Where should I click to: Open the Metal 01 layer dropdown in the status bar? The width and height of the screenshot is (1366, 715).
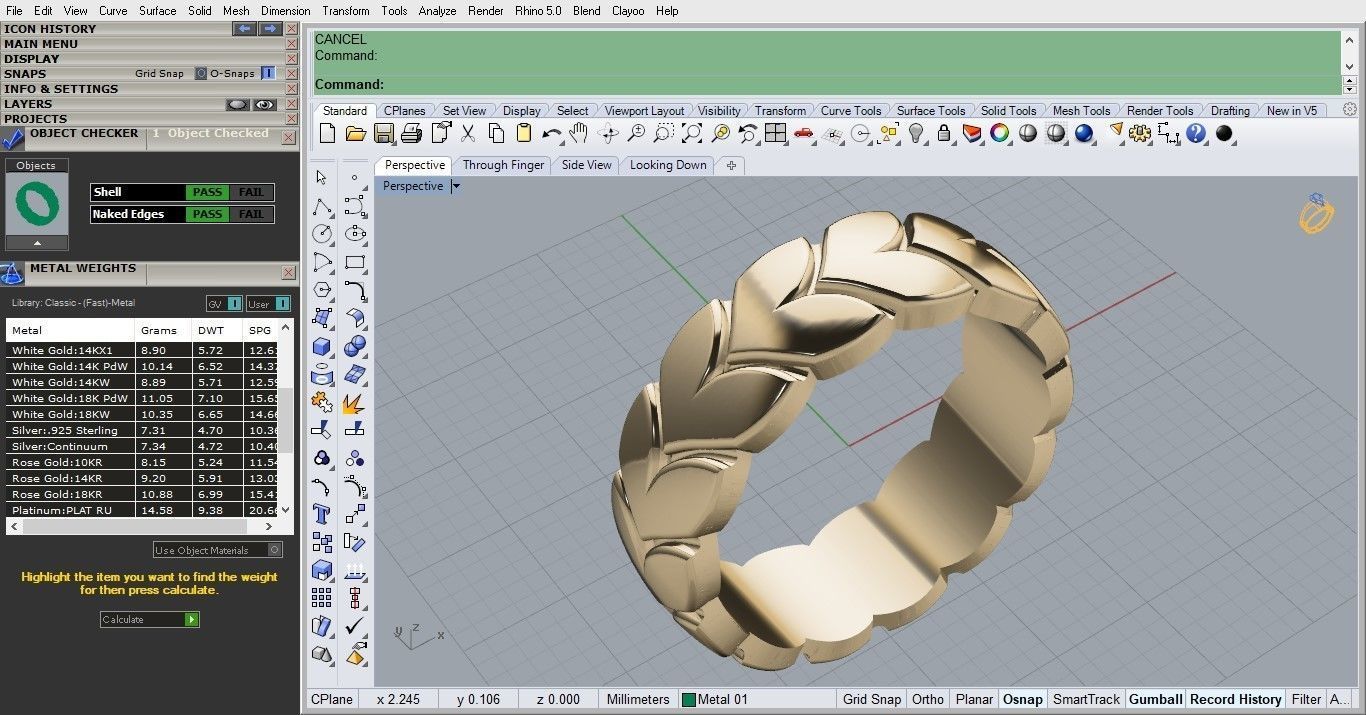[757, 699]
